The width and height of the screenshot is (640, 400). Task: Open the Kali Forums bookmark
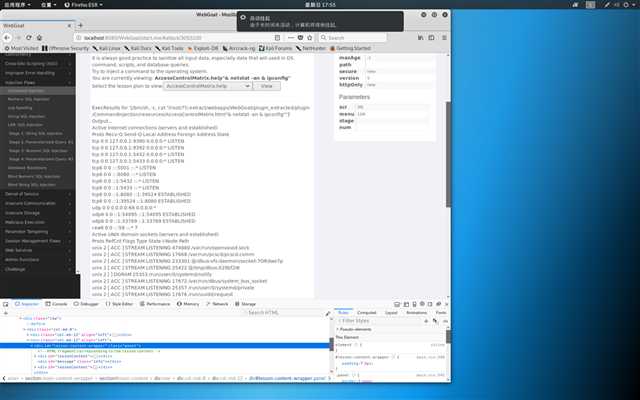click(276, 48)
